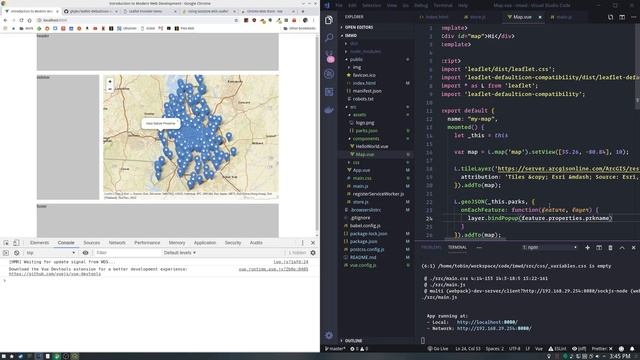640x360 pixels.
Task: Bookmark this page with the star icon
Action: click(236, 20)
